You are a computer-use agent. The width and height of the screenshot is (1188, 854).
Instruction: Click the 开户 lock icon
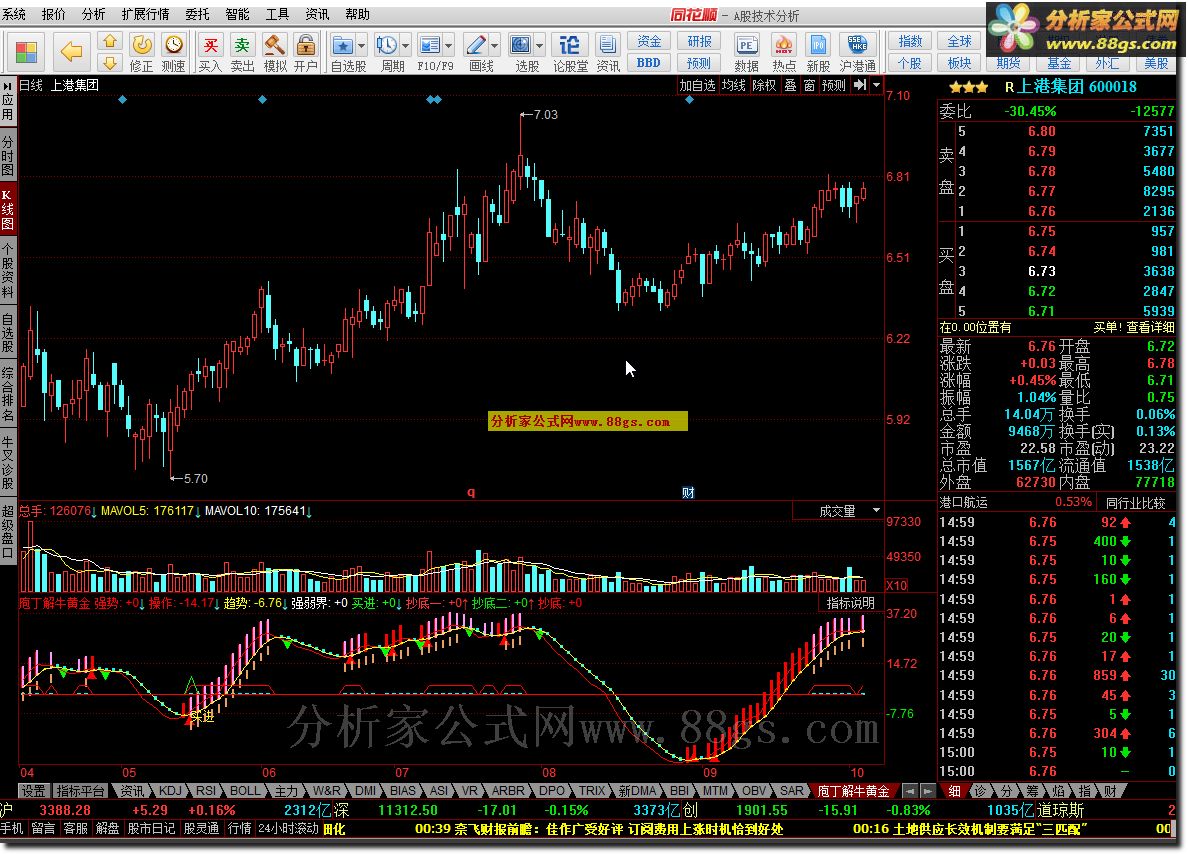click(x=305, y=45)
